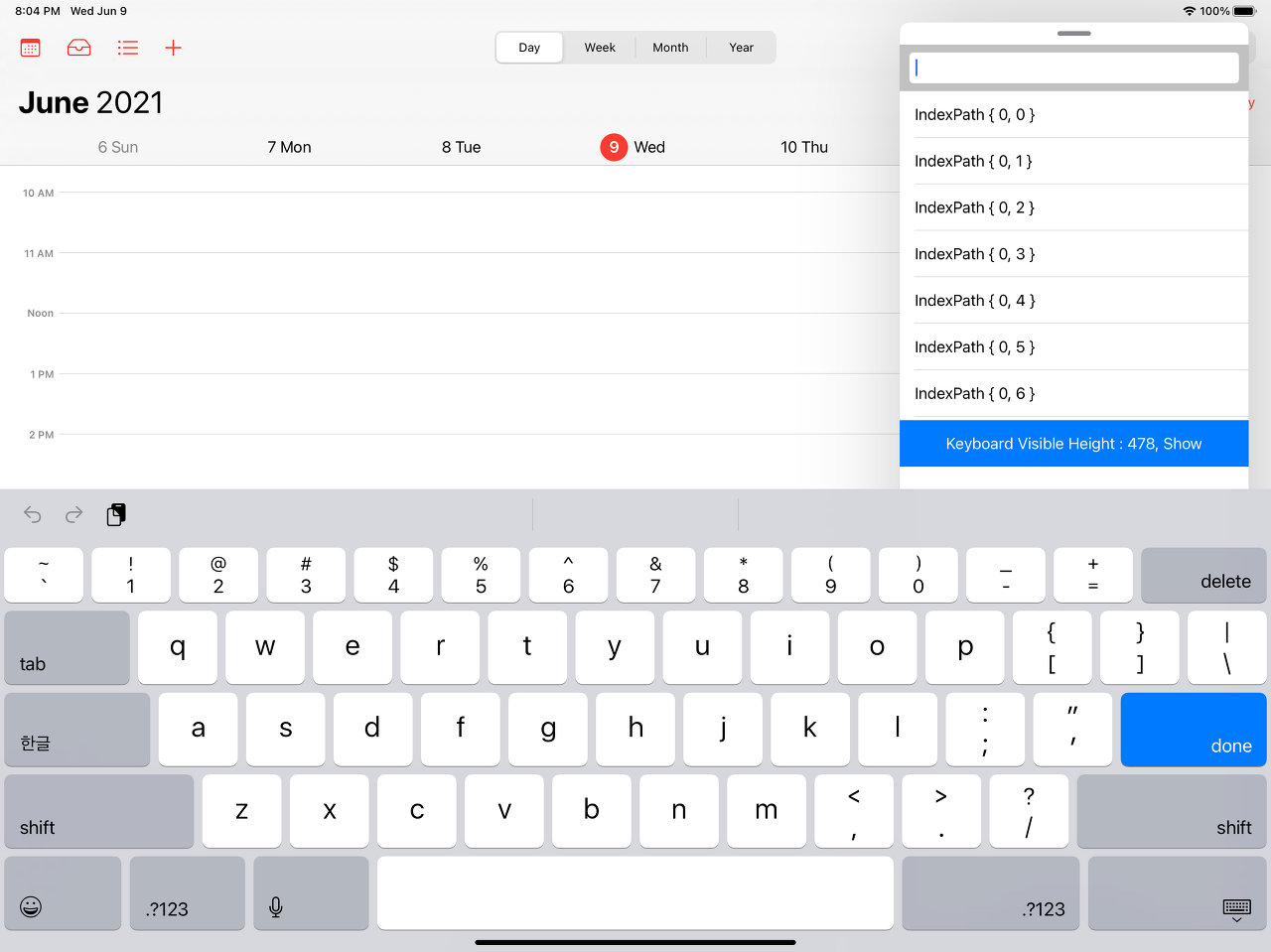This screenshot has height=952, width=1271.
Task: Select Monday June 7
Action: 289,147
